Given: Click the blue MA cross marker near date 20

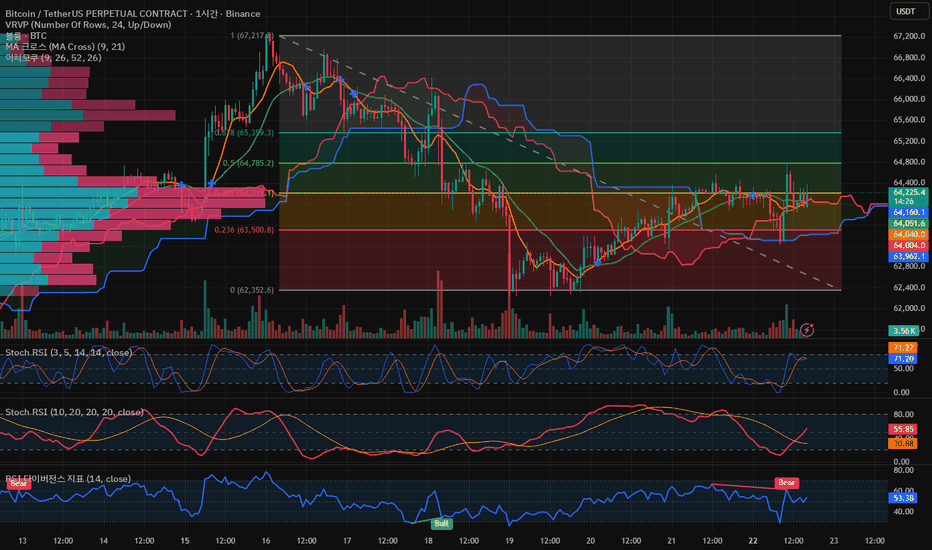Looking at the screenshot, I should point(597,262).
